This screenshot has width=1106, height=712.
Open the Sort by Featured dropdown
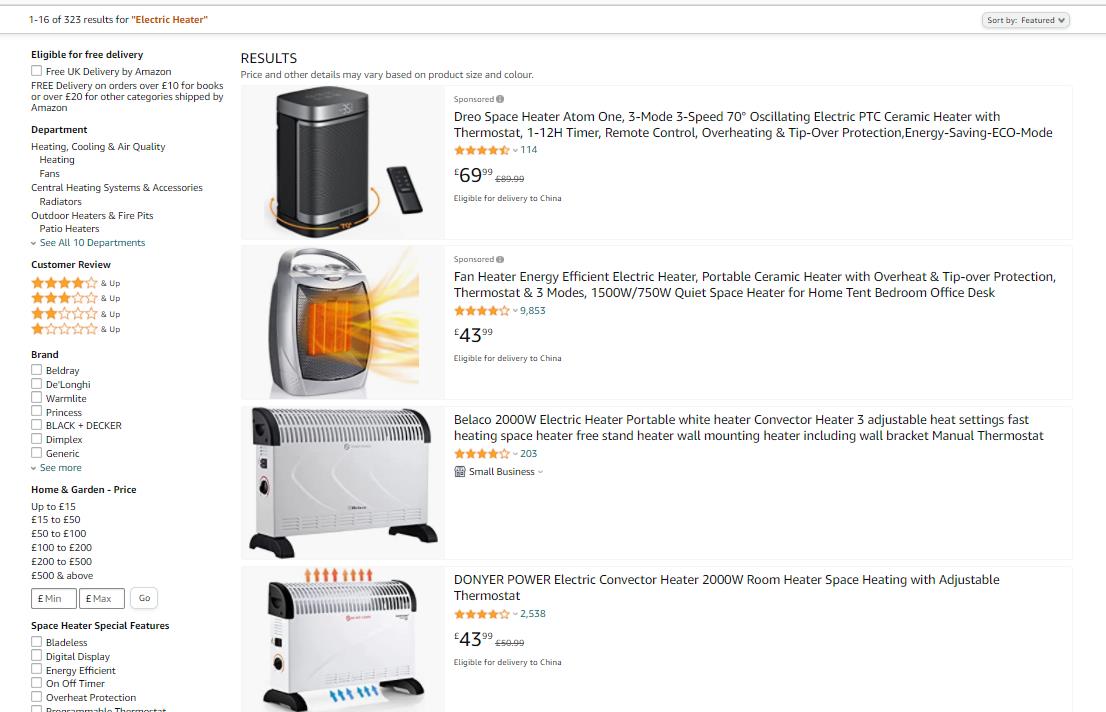[x=1026, y=20]
